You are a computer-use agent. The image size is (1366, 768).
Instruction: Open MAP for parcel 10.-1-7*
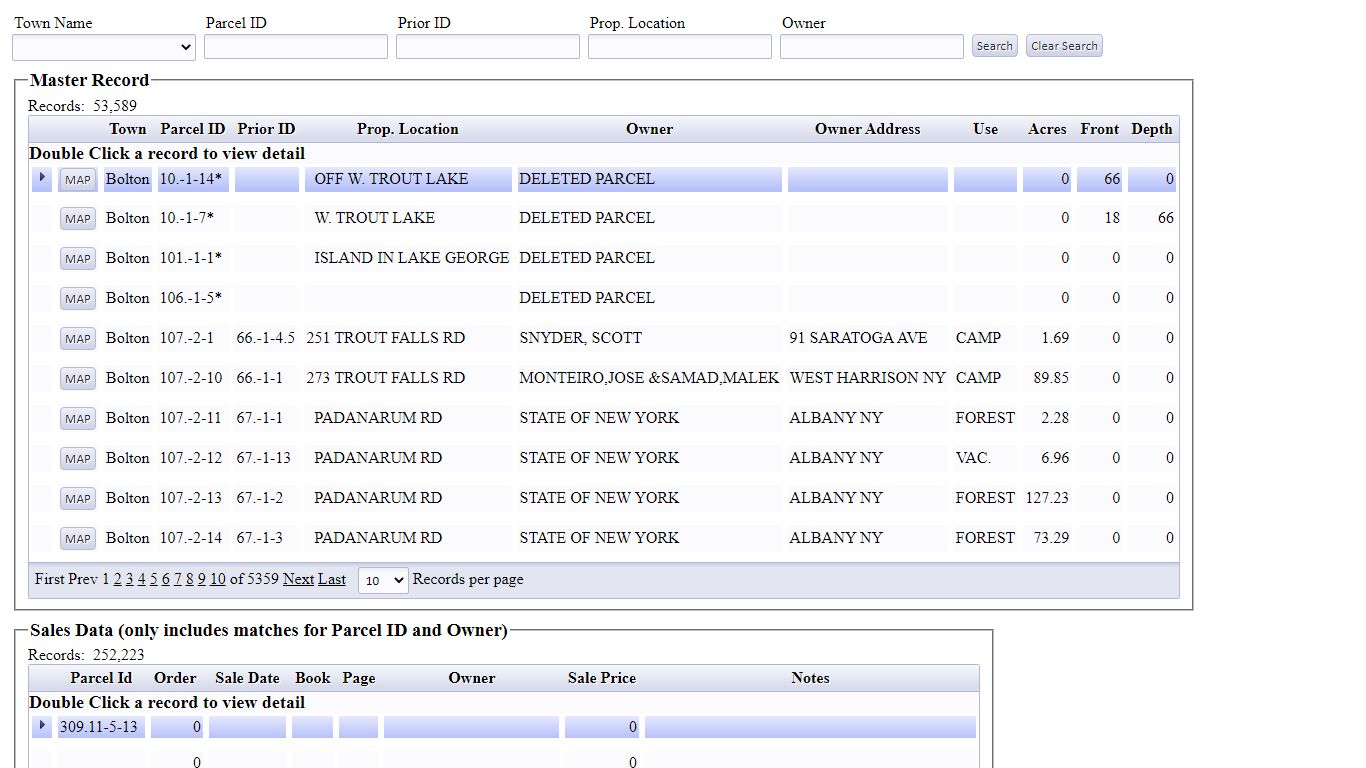78,219
